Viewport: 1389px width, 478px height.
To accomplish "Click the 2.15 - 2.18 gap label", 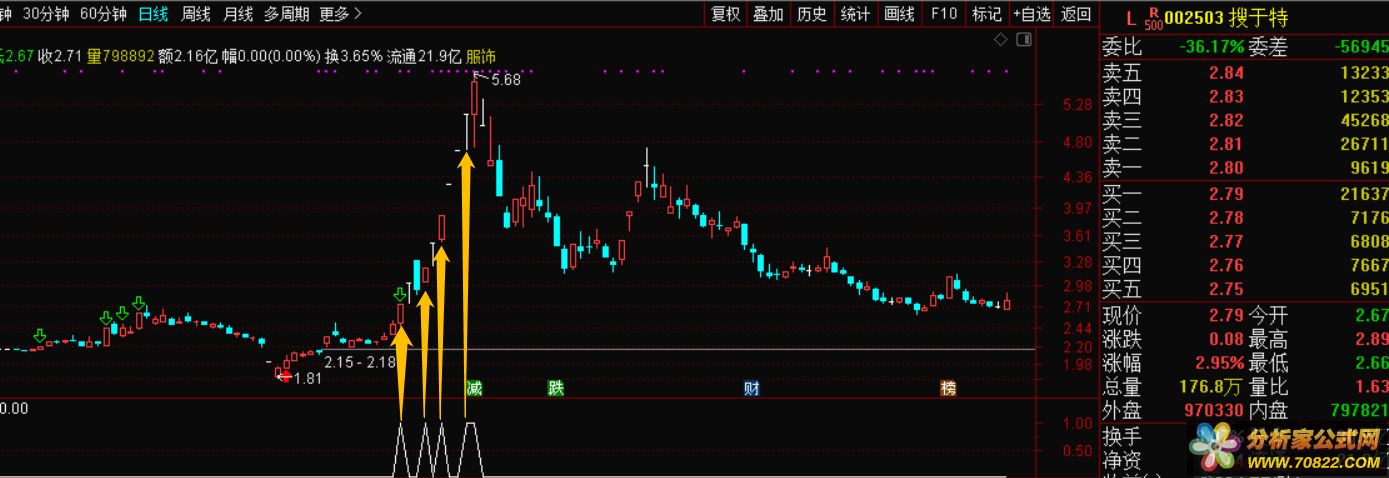I will click(x=360, y=361).
